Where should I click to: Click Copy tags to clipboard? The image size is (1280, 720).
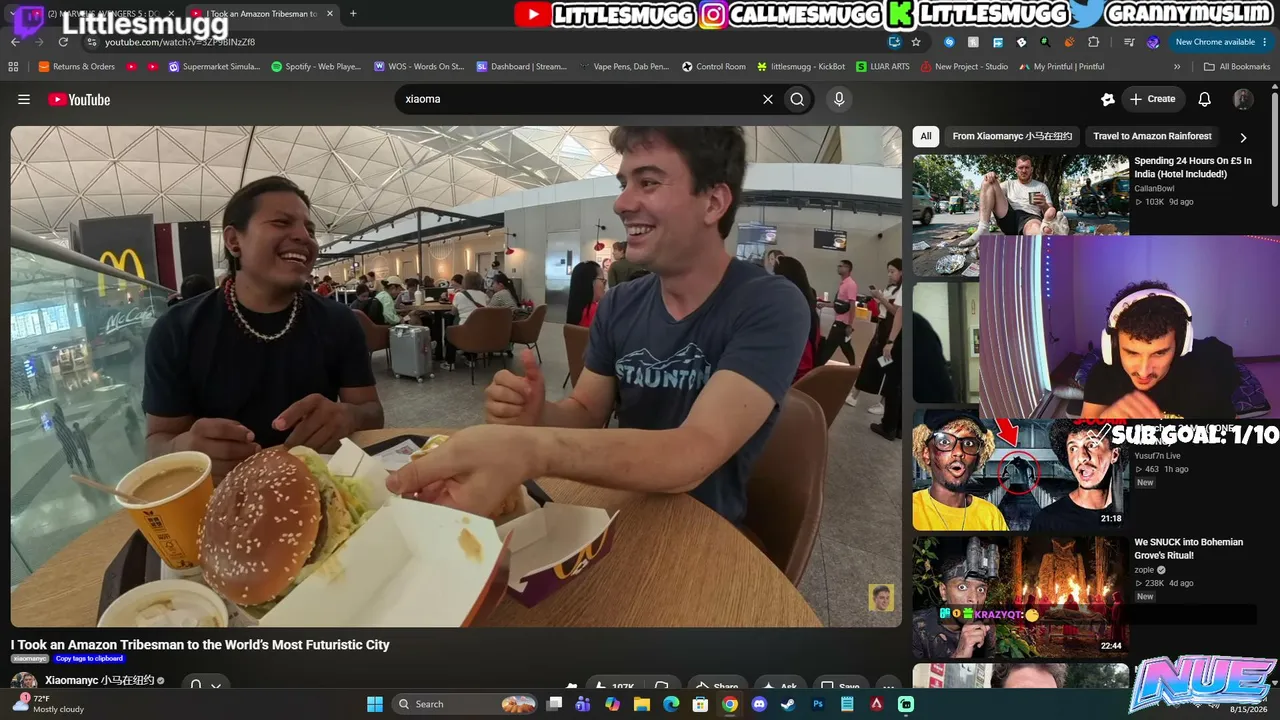[89, 659]
